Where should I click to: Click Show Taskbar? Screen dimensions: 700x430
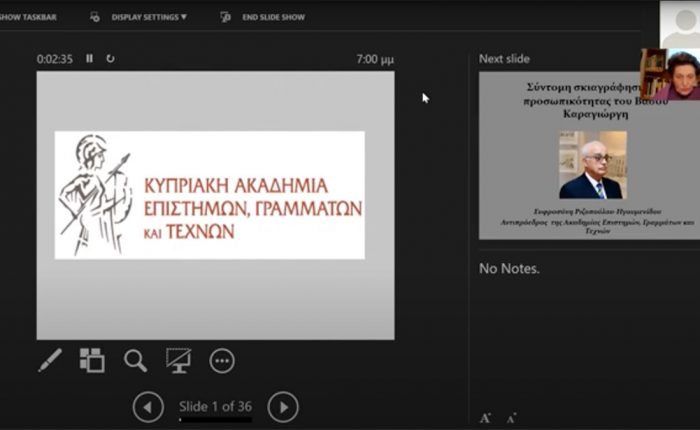(x=28, y=17)
